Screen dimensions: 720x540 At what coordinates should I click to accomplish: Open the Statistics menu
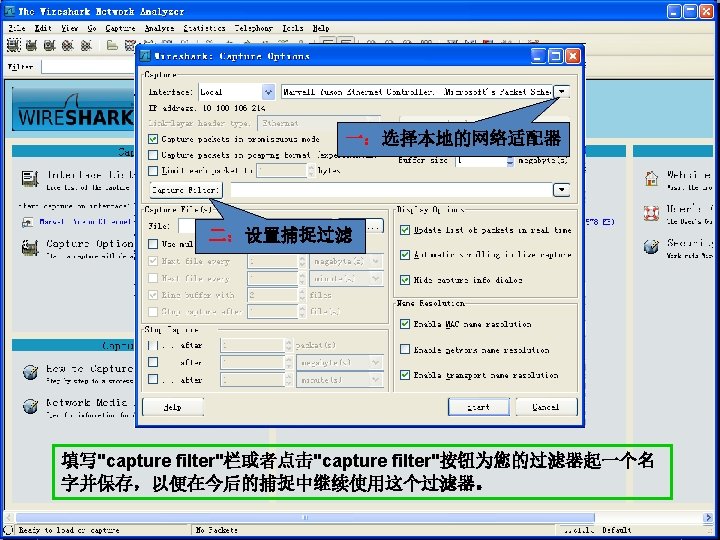(x=204, y=28)
